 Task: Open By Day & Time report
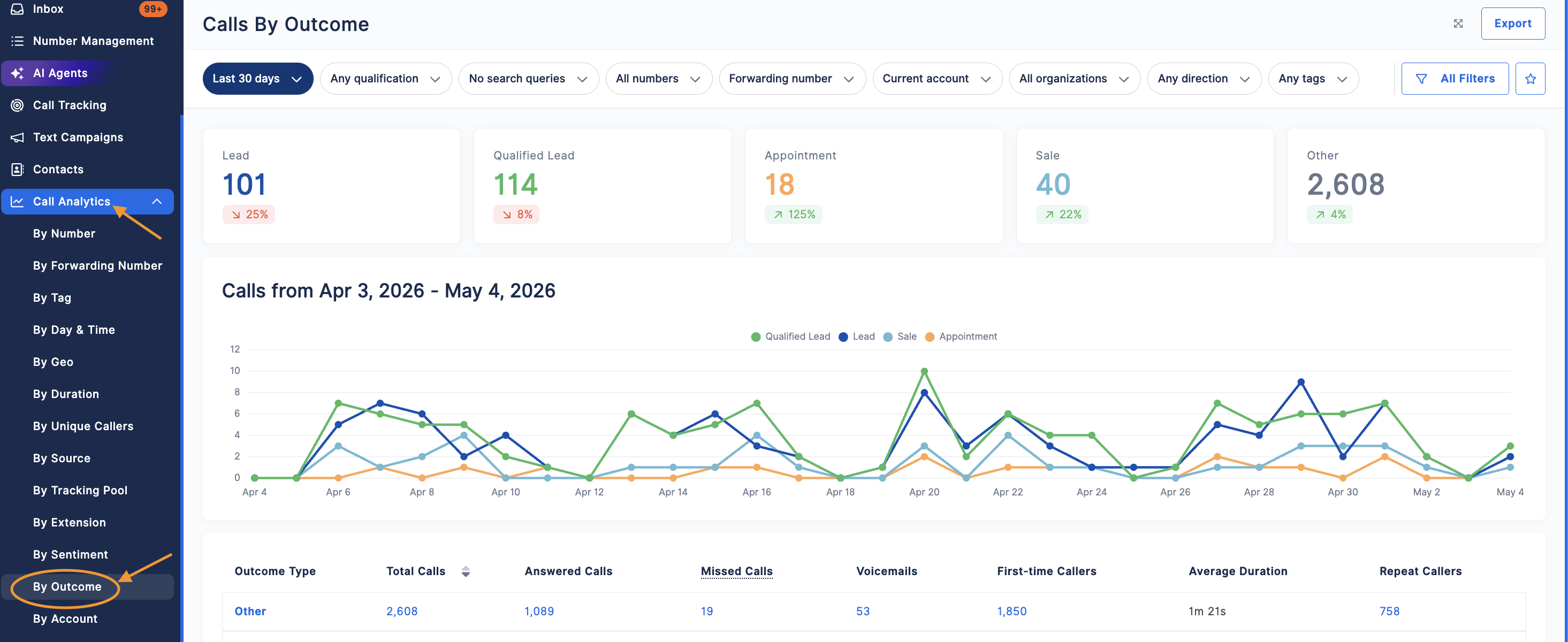[x=74, y=330]
